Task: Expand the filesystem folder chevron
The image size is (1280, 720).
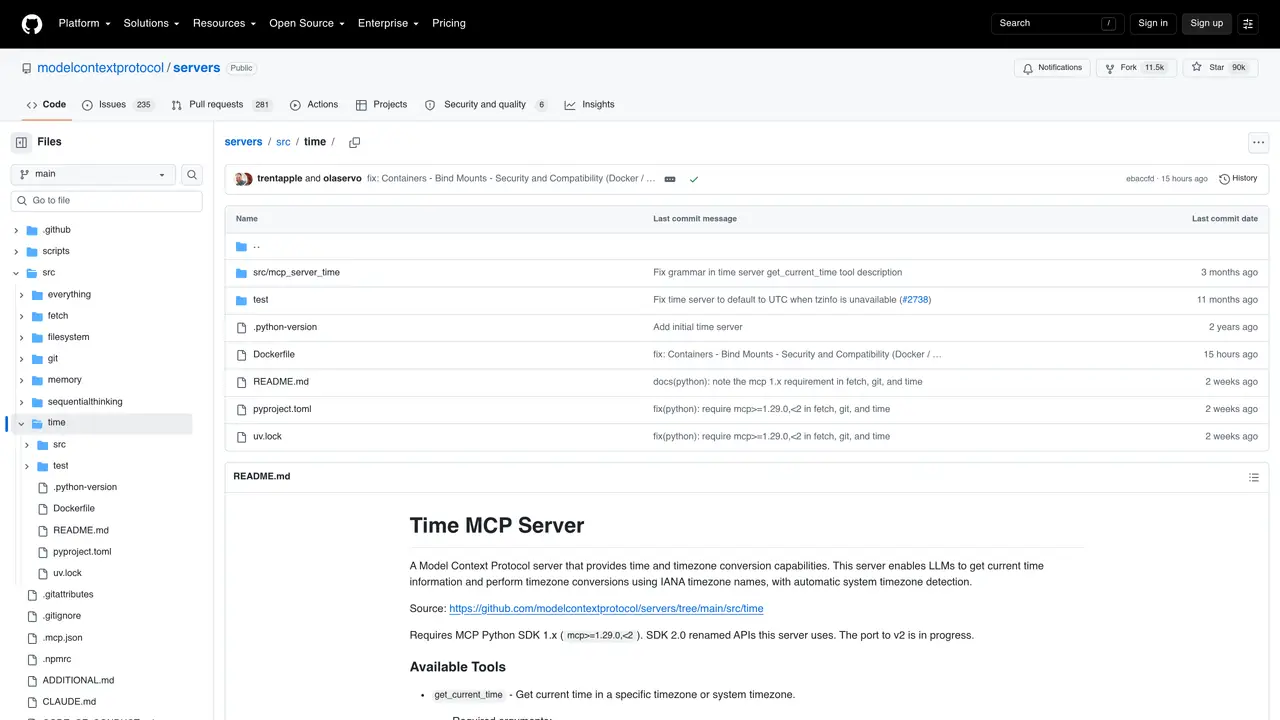Action: point(21,338)
